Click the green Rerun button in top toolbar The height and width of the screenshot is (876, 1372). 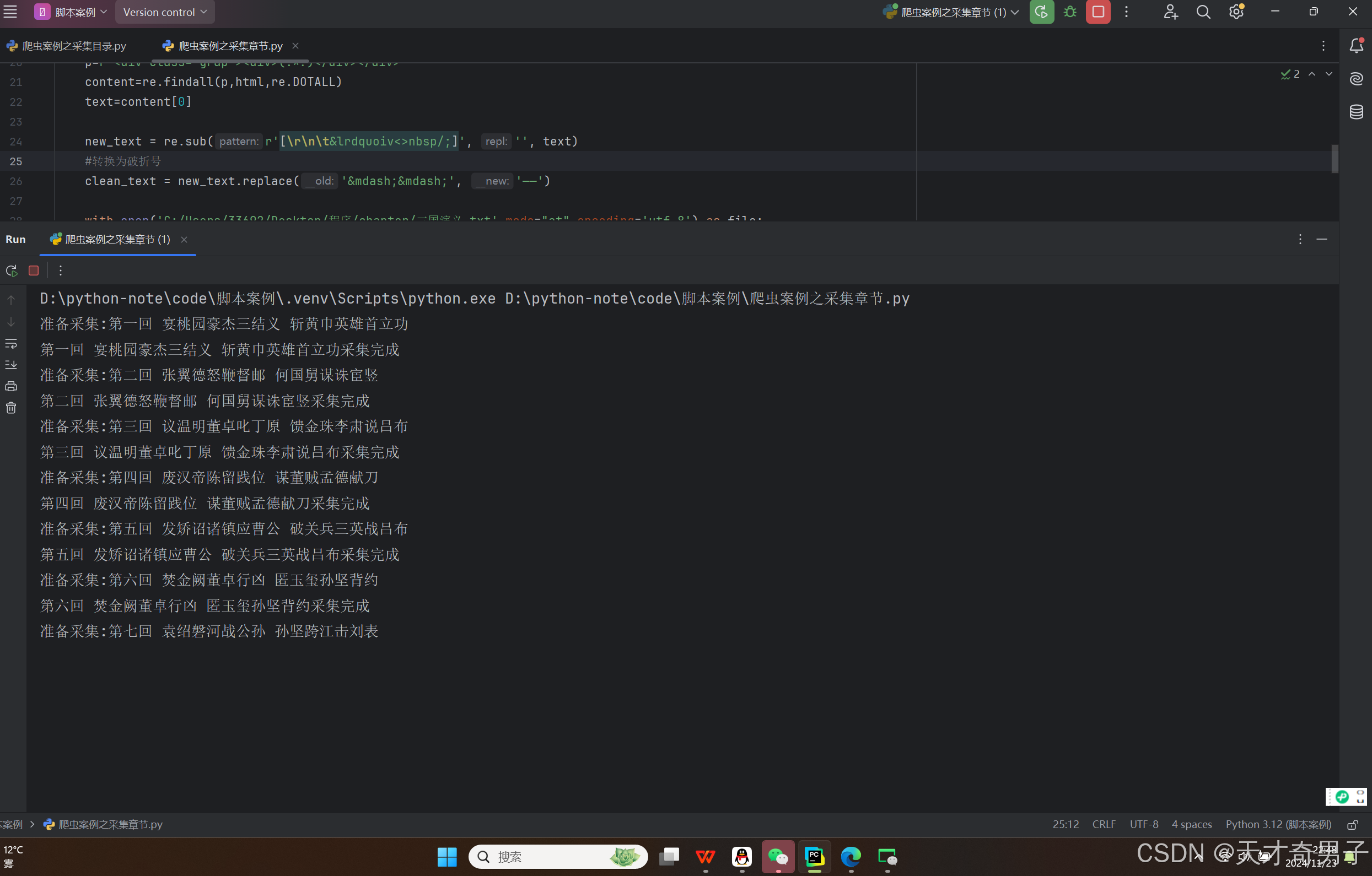pos(1041,12)
